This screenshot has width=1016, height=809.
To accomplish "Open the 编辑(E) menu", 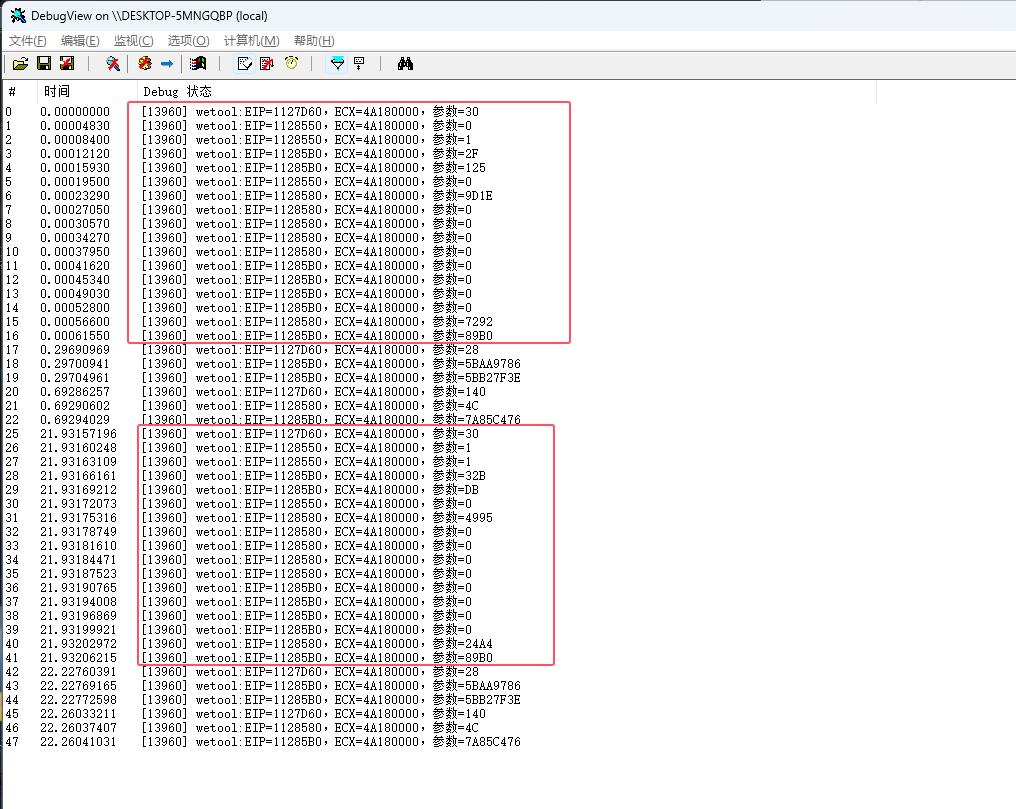I will 80,41.
